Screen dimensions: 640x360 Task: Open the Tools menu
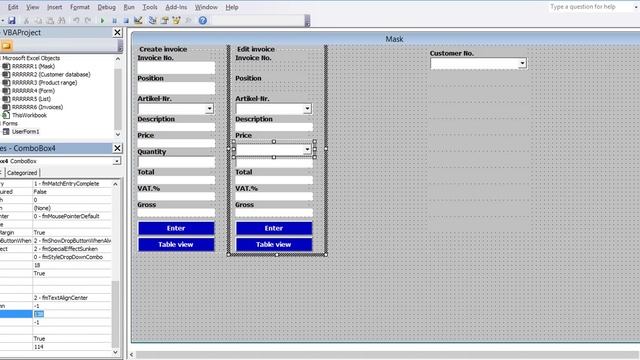point(150,7)
